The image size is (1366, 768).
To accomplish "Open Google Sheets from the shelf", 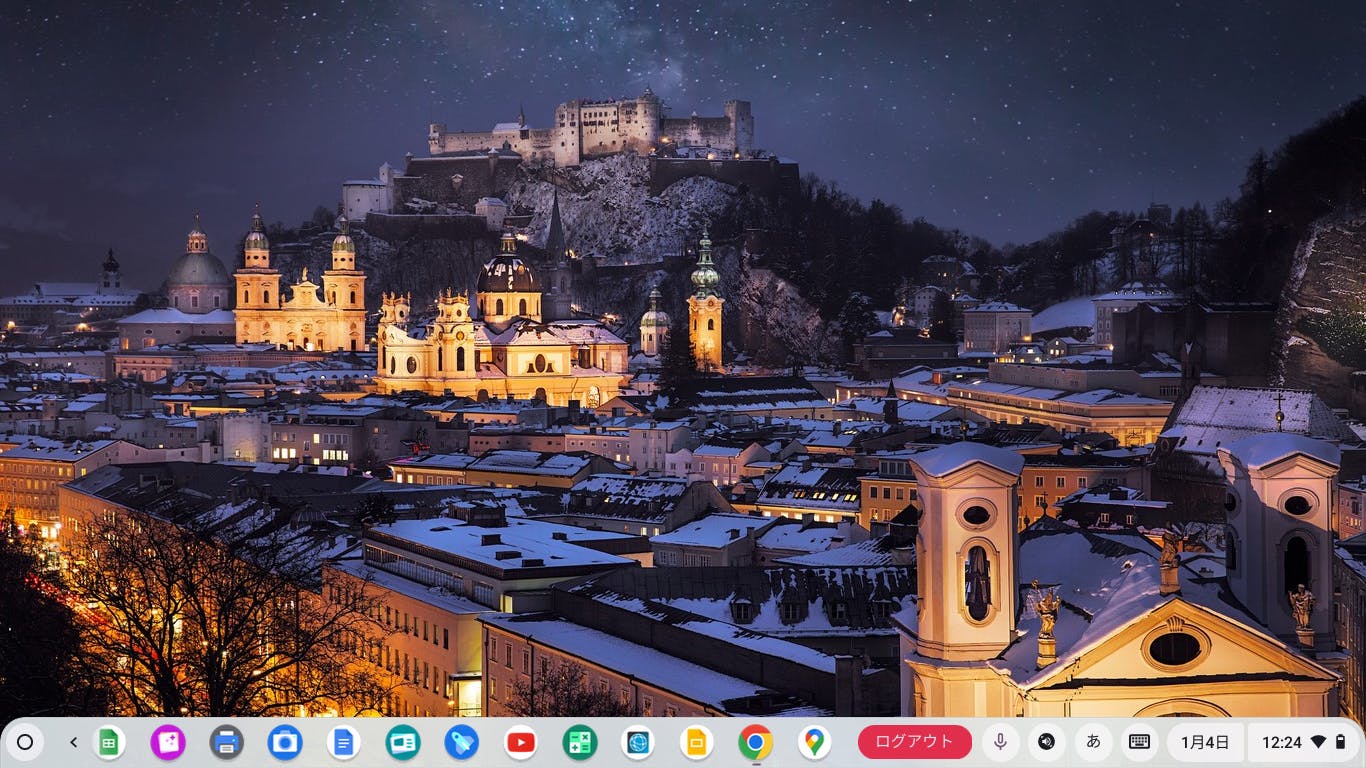I will tap(109, 742).
